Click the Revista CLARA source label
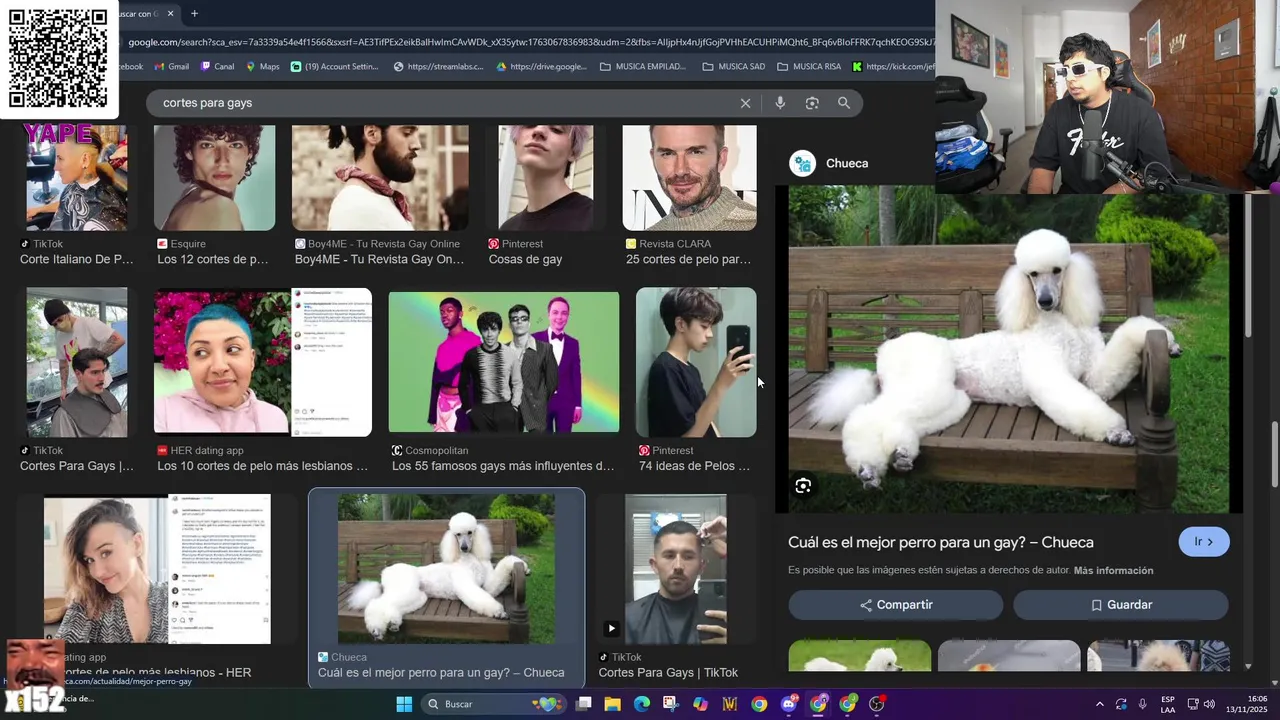 [x=675, y=244]
